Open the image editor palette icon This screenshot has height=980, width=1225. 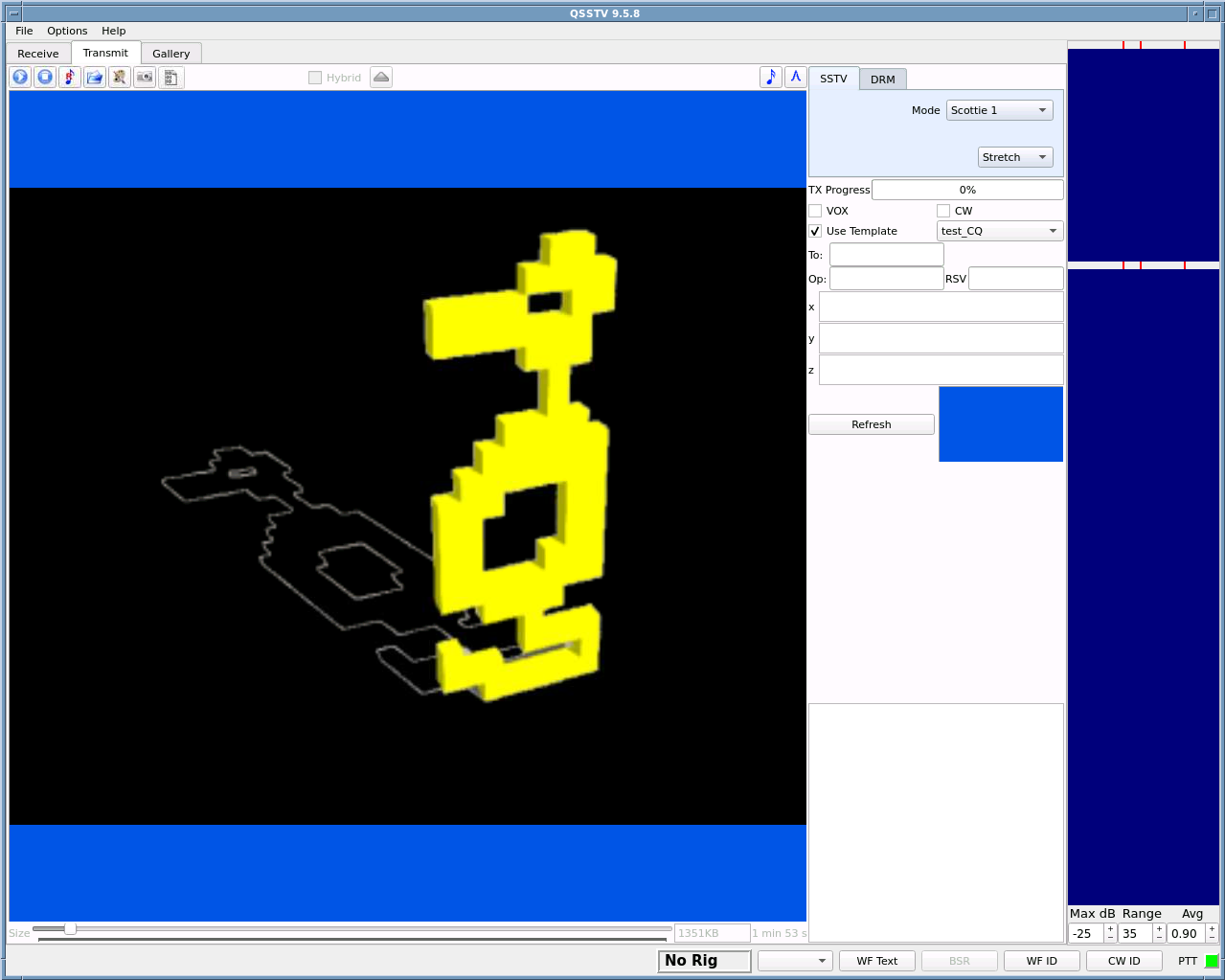[120, 77]
